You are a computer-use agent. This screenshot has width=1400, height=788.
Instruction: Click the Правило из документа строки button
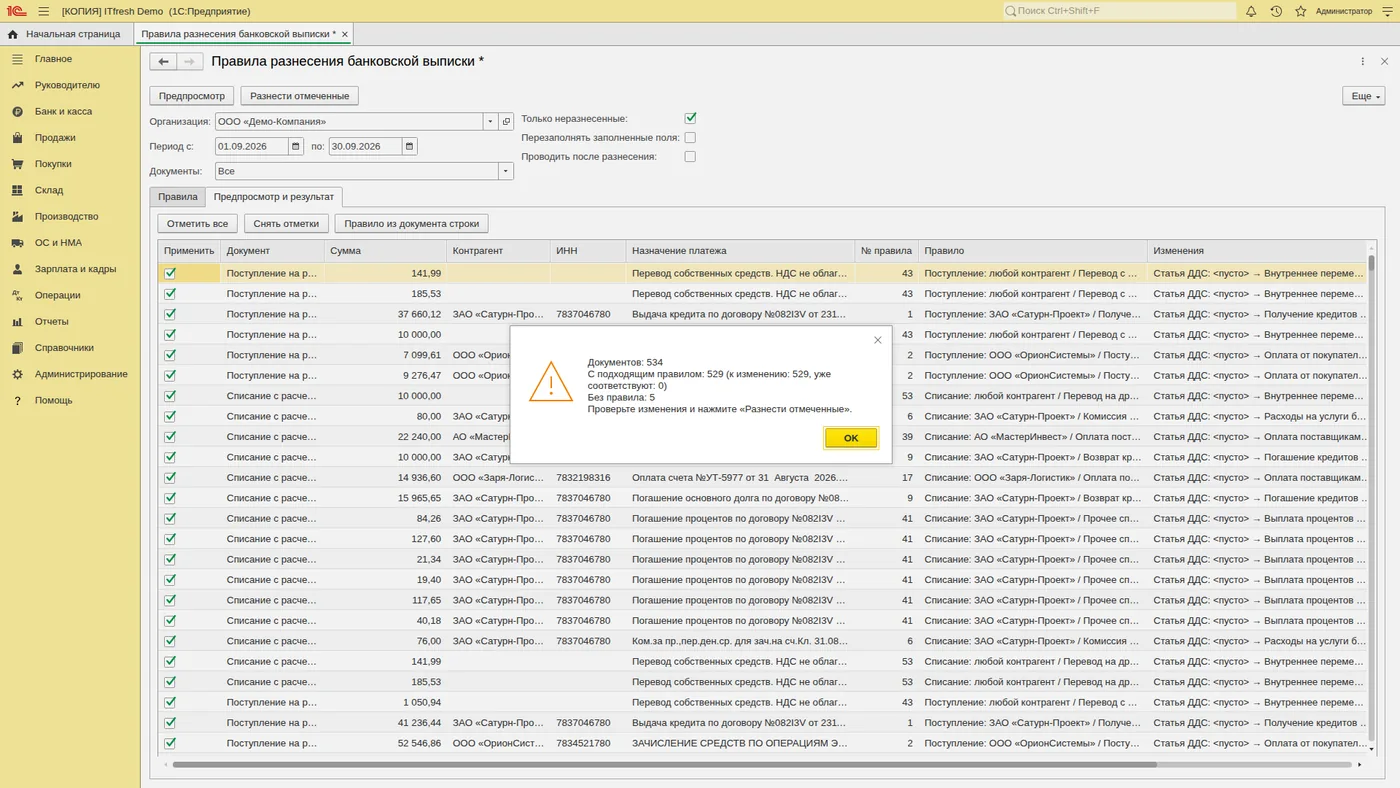point(412,224)
